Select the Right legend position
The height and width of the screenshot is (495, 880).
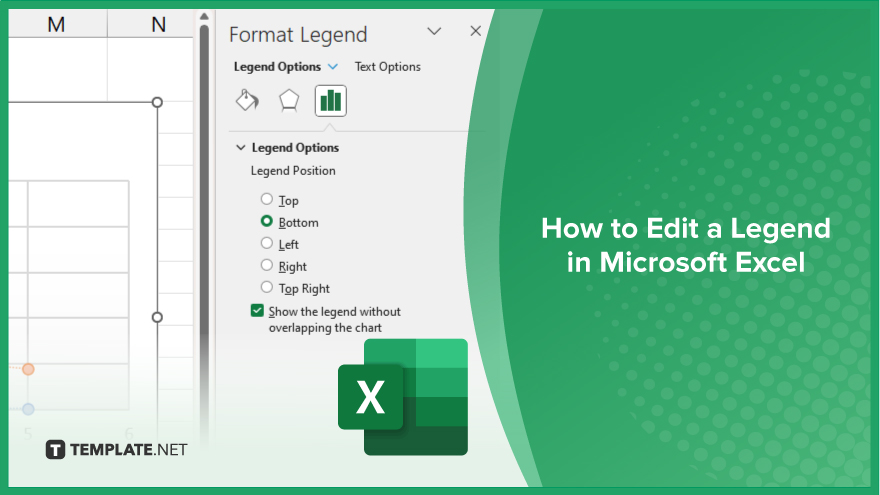pos(267,265)
